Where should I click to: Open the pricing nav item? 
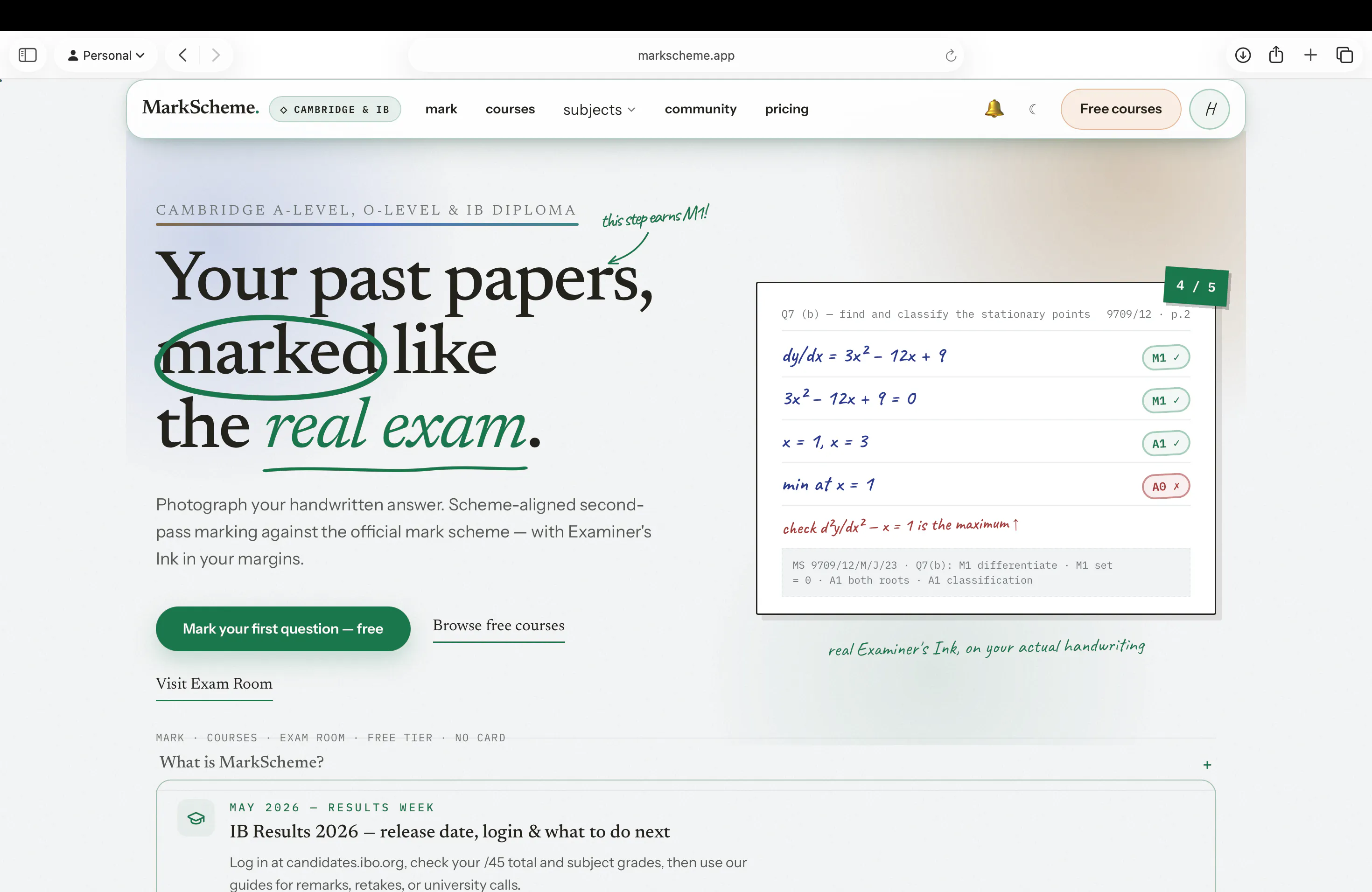786,109
